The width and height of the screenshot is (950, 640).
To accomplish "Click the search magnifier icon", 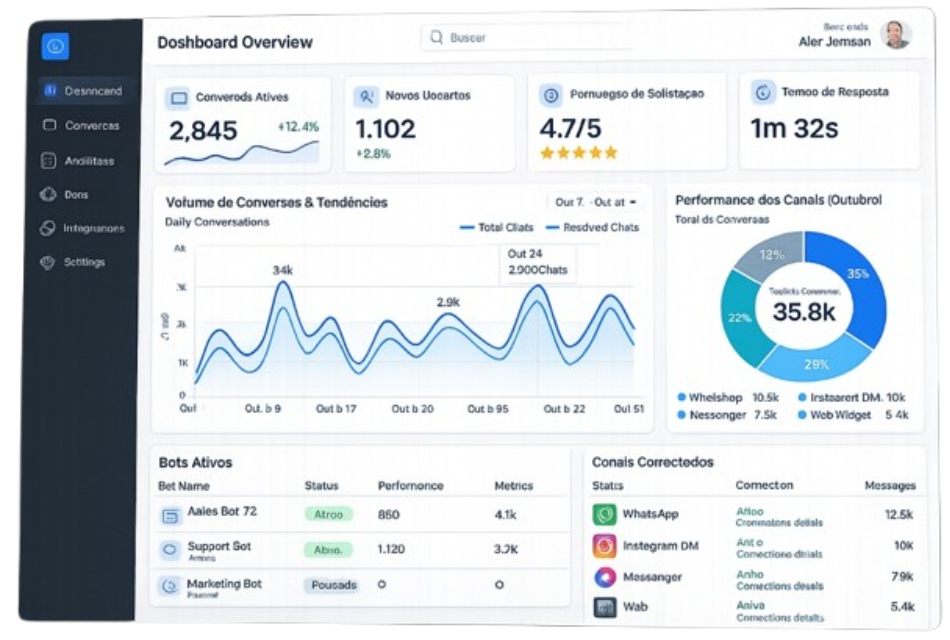I will pyautogui.click(x=436, y=38).
